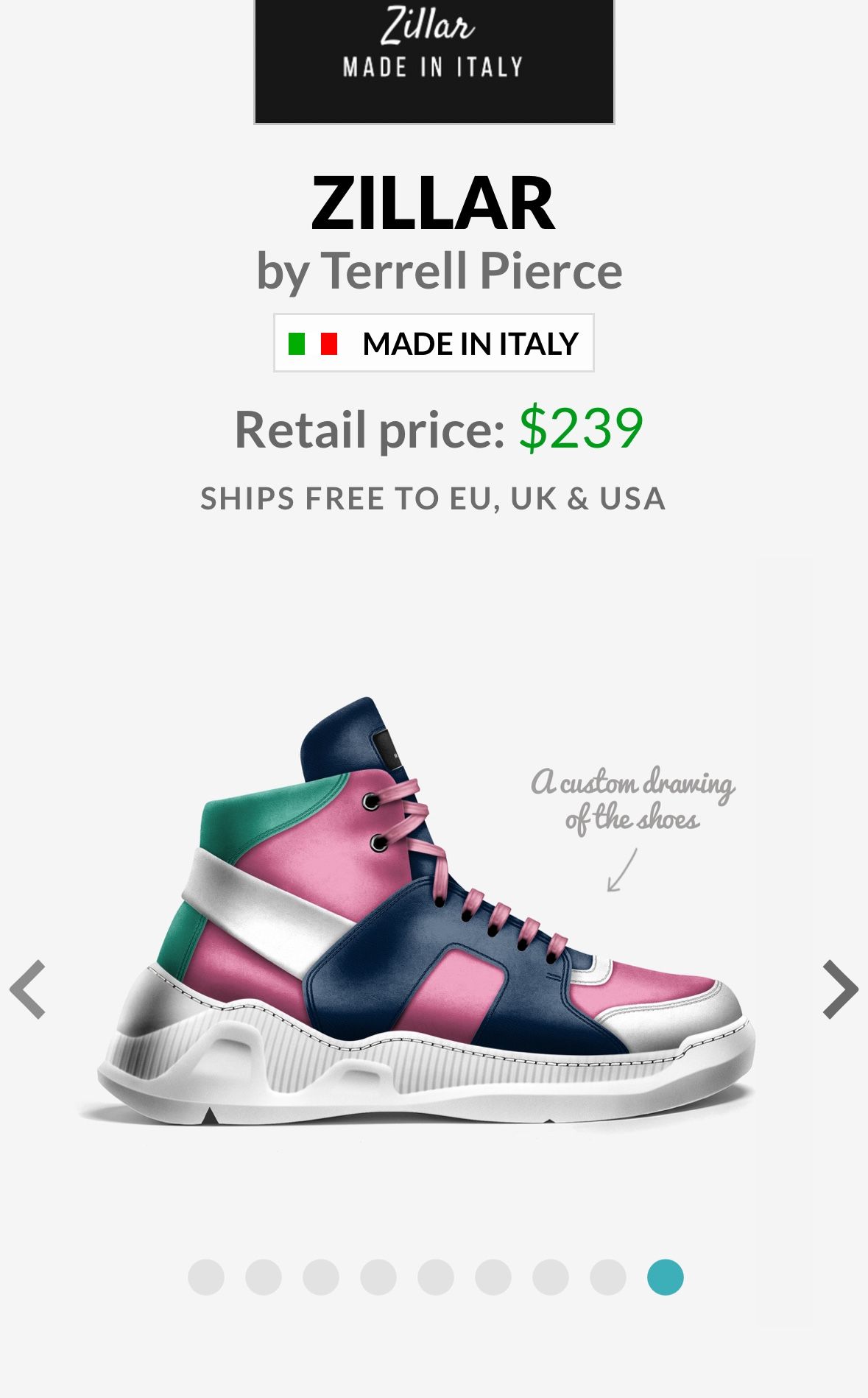Jump to the fourth carousel dot
868x1398 pixels.
(x=378, y=1277)
